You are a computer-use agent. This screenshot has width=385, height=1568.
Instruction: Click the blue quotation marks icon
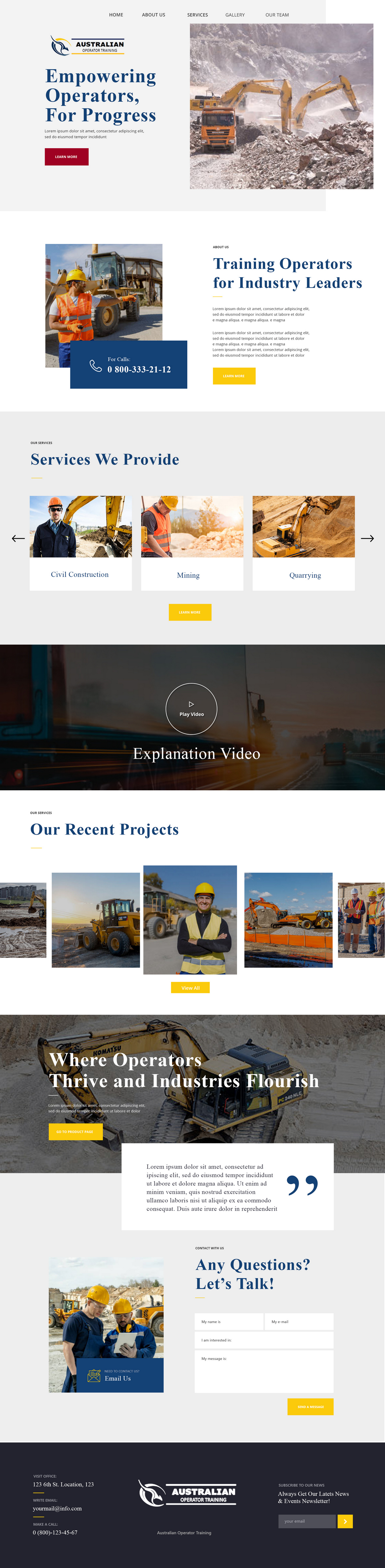click(302, 1185)
